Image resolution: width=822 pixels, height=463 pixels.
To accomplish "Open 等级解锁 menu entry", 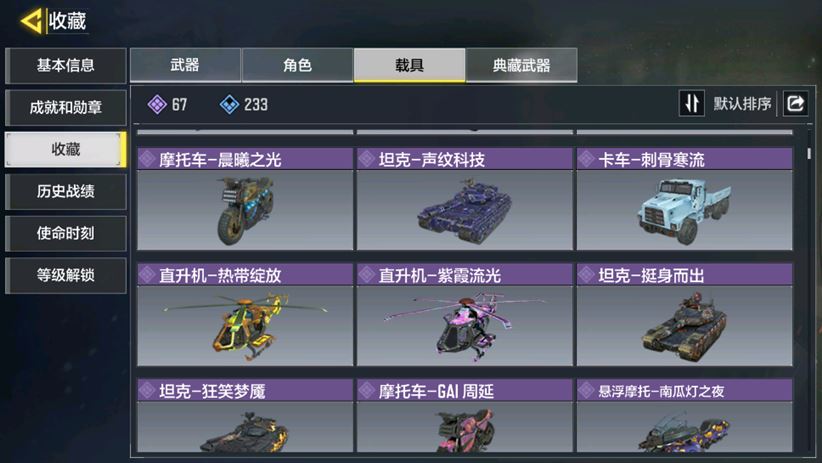I will [x=66, y=275].
